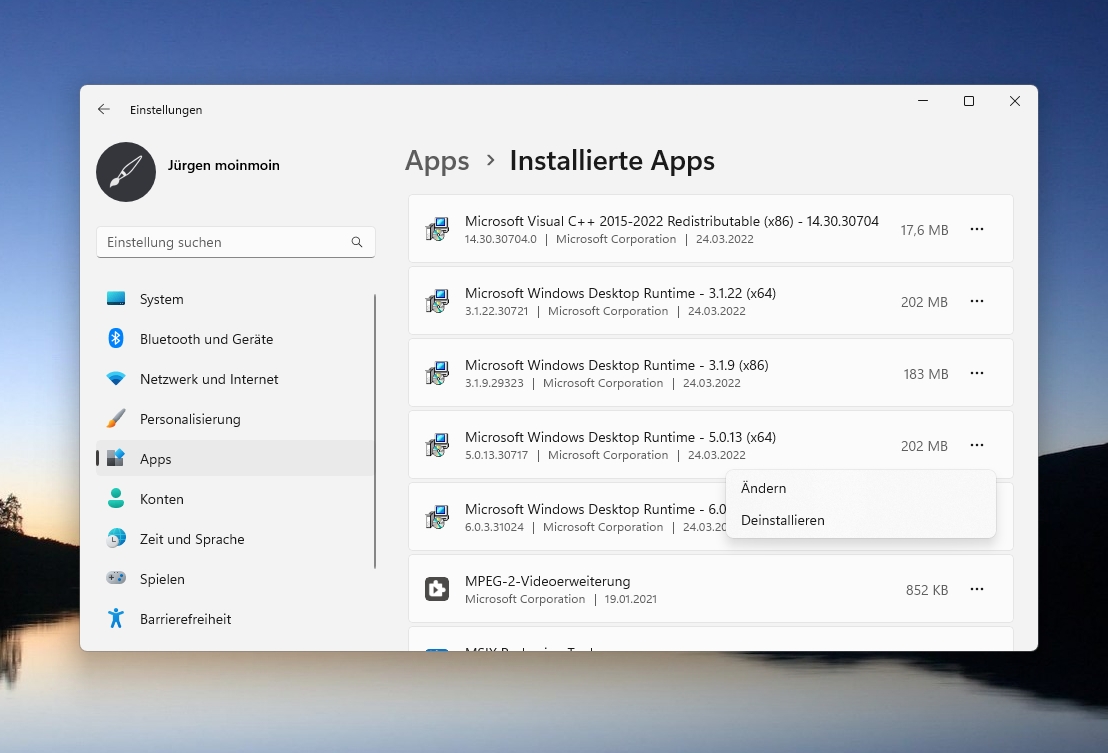Click the 183 MB size value
The image size is (1108, 753).
pos(926,374)
